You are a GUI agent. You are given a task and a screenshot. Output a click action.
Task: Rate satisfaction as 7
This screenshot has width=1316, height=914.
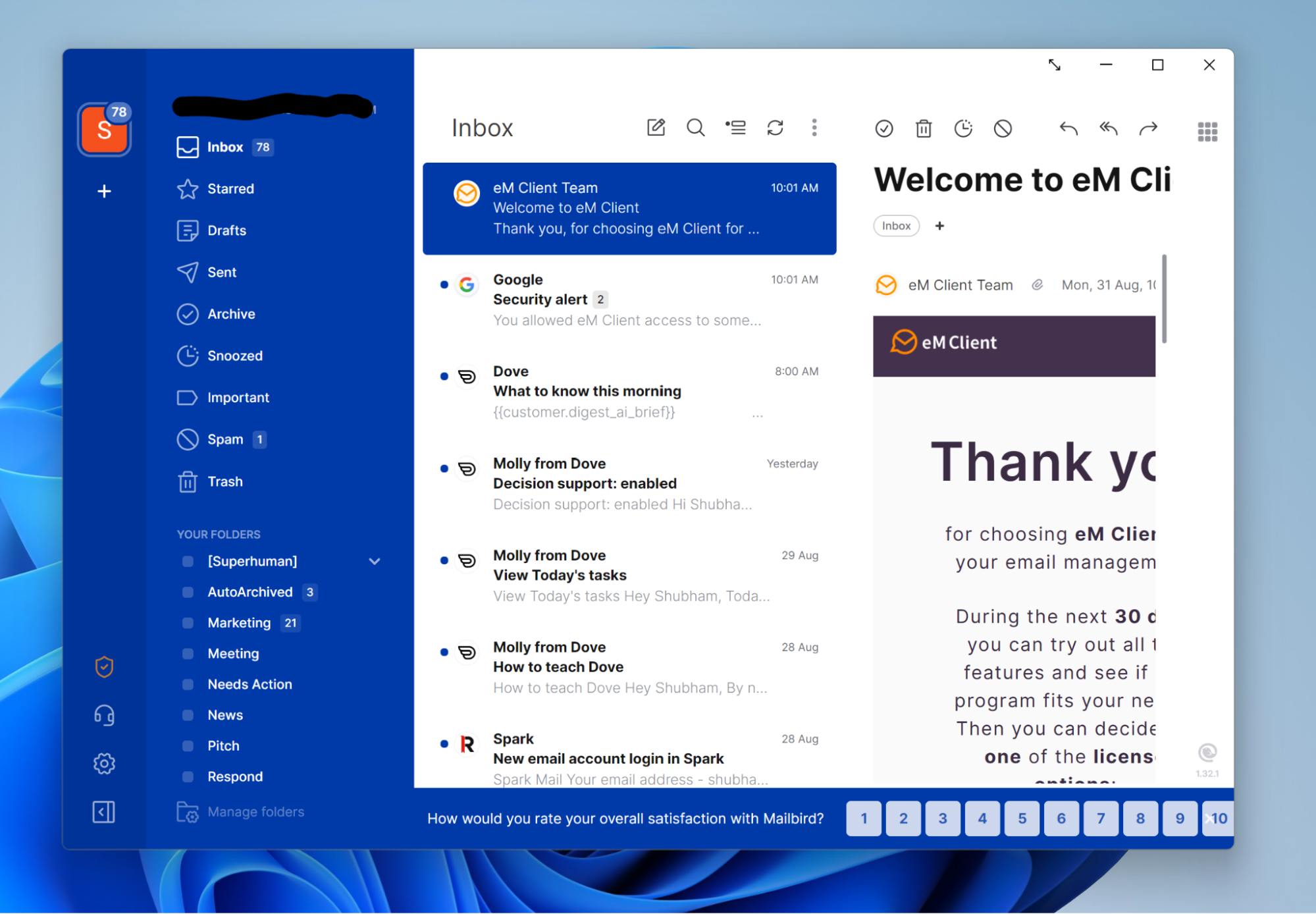click(x=1101, y=819)
